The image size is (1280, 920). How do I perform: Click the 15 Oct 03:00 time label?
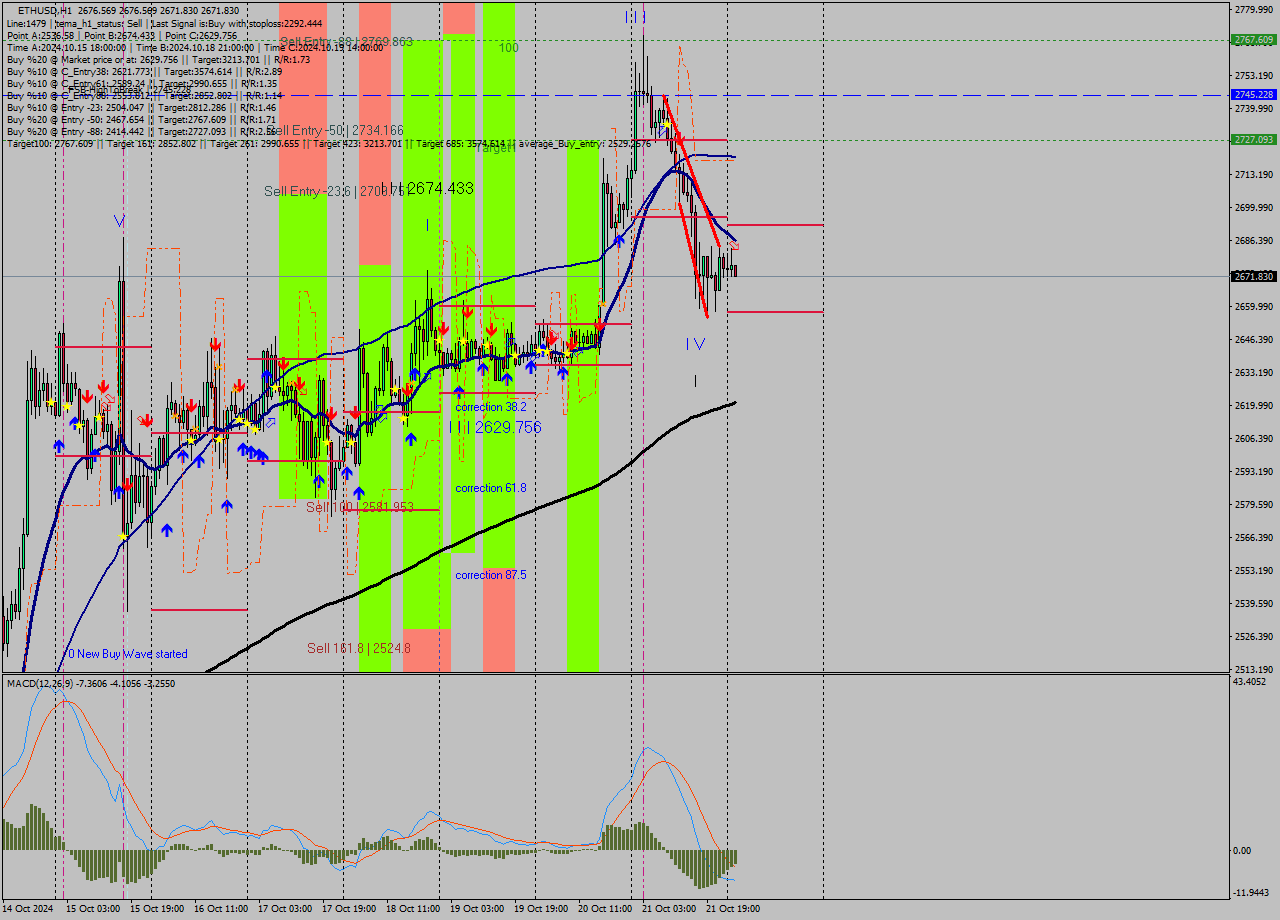tap(93, 909)
